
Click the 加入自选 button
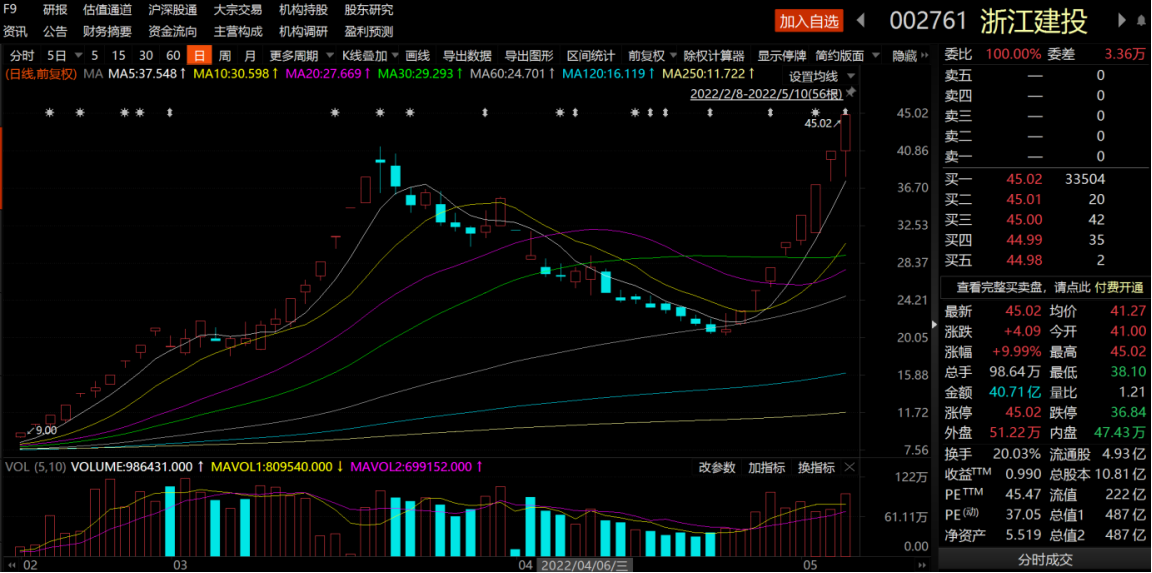(809, 21)
